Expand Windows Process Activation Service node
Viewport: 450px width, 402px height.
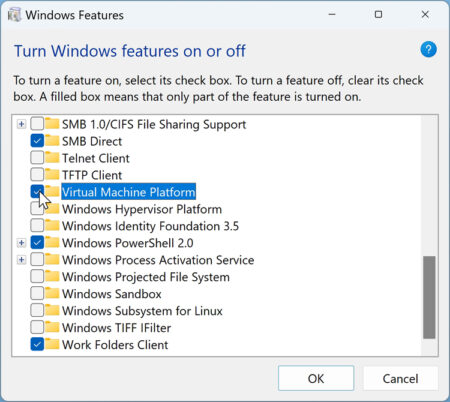point(21,260)
